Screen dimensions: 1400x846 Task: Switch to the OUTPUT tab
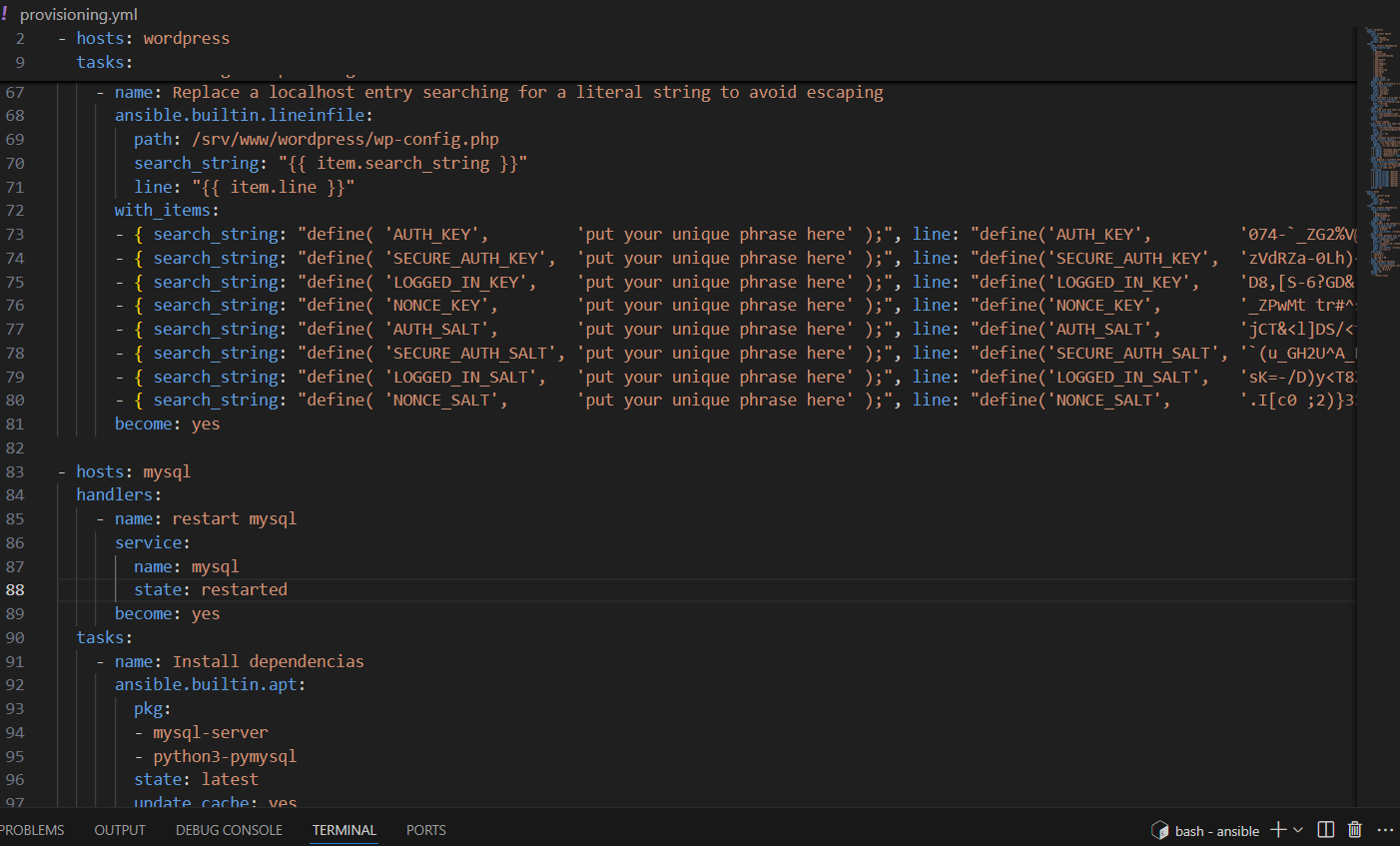[x=120, y=830]
